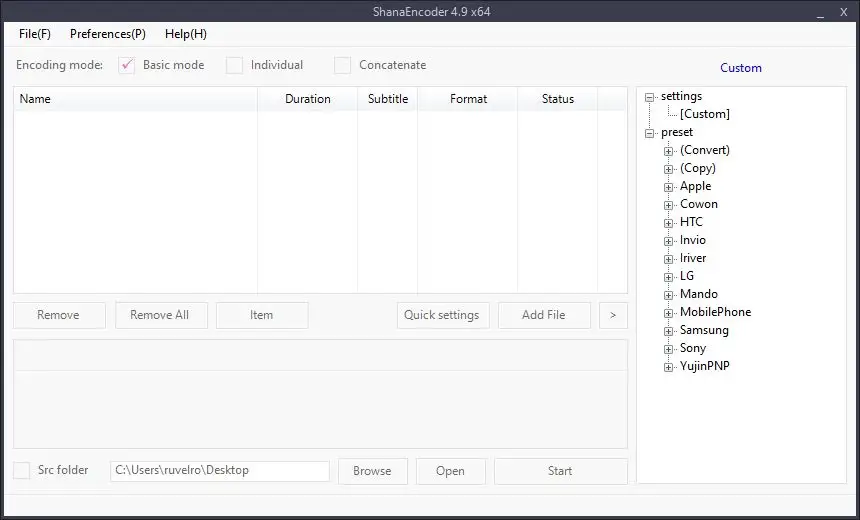The height and width of the screenshot is (520, 860).
Task: Enable Individual encoding mode checkbox
Action: 234,65
